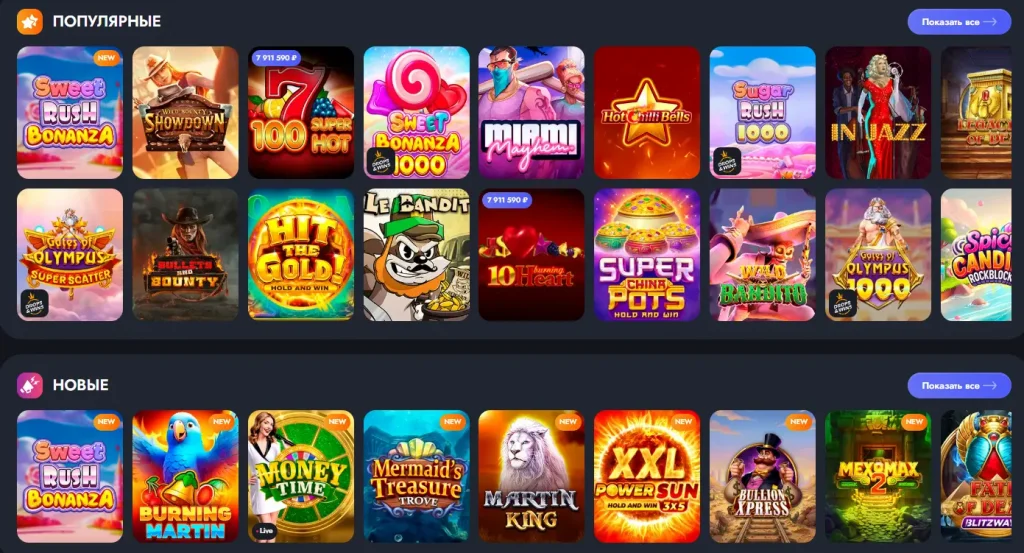Click Drops & Wins badge on Gates of Olympus 1000
The width and height of the screenshot is (1024, 553).
point(842,304)
